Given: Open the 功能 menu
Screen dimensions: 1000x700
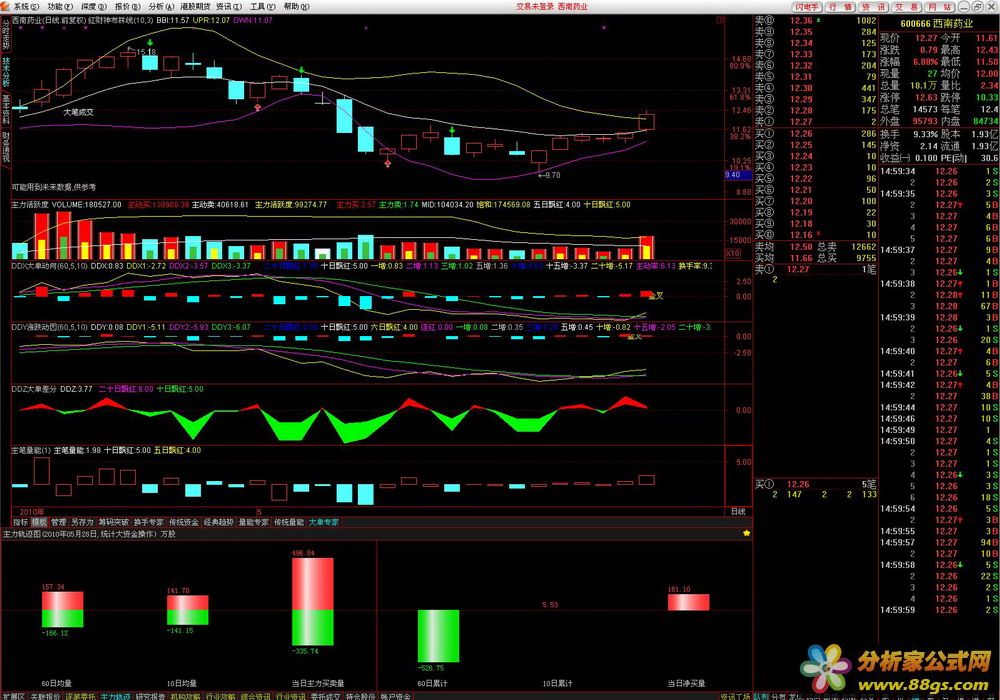Looking at the screenshot, I should [59, 6].
